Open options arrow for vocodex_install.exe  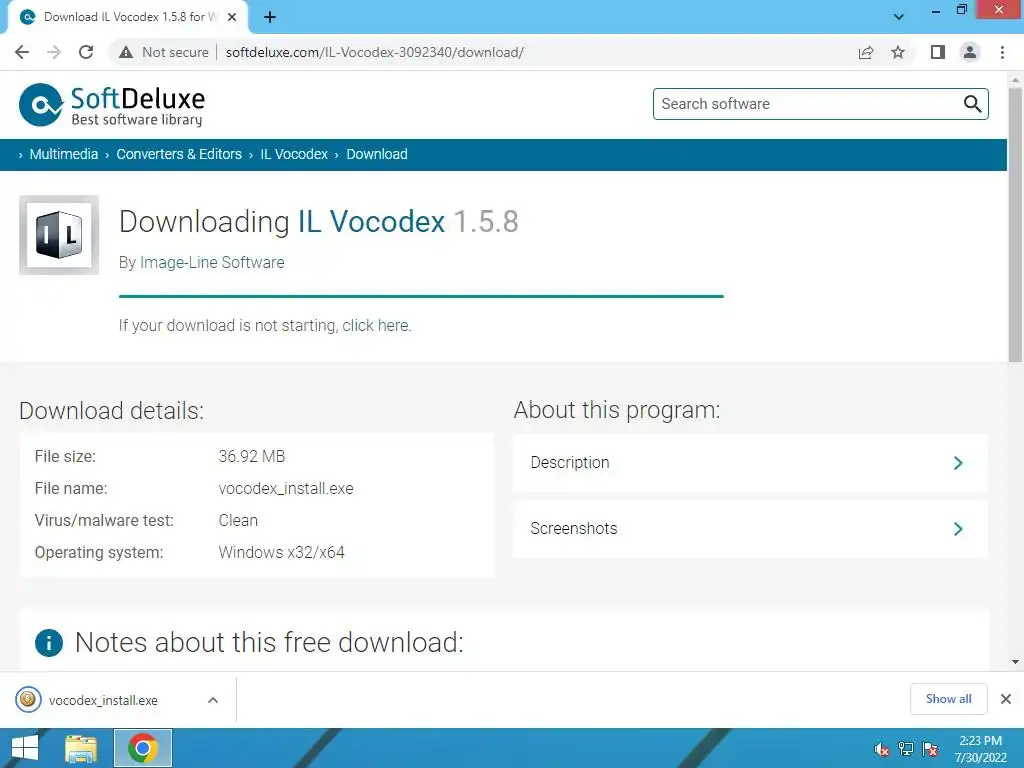tap(213, 700)
